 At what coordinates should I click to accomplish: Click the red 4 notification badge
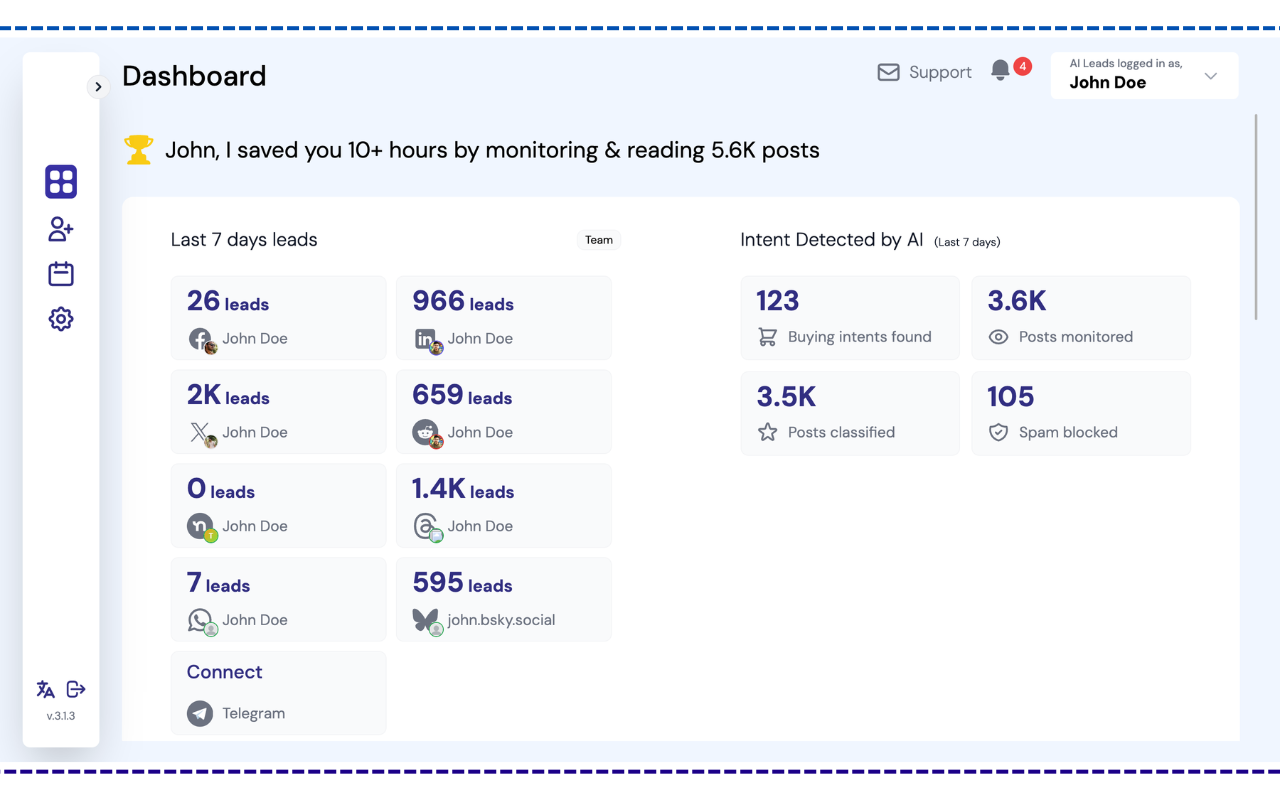pyautogui.click(x=1022, y=66)
